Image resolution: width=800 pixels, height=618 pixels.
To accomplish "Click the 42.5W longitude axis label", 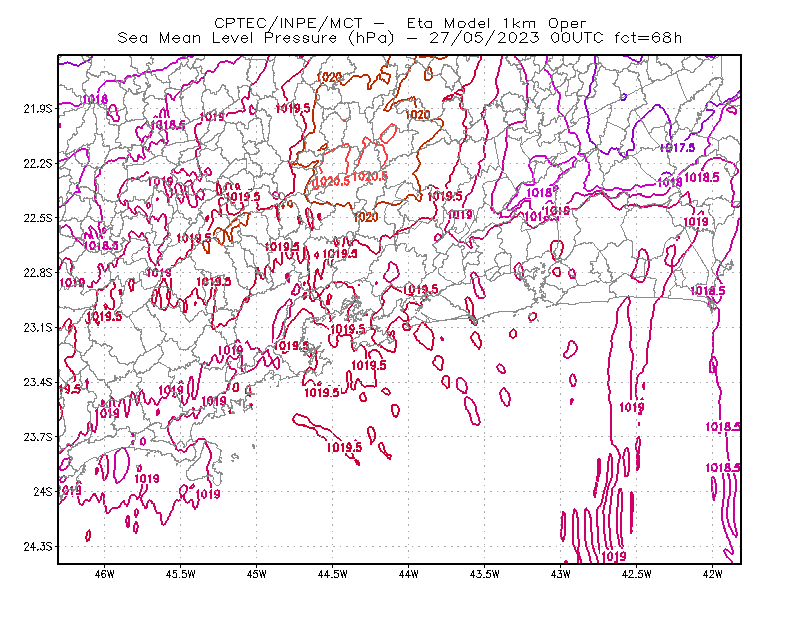I will coord(636,574).
